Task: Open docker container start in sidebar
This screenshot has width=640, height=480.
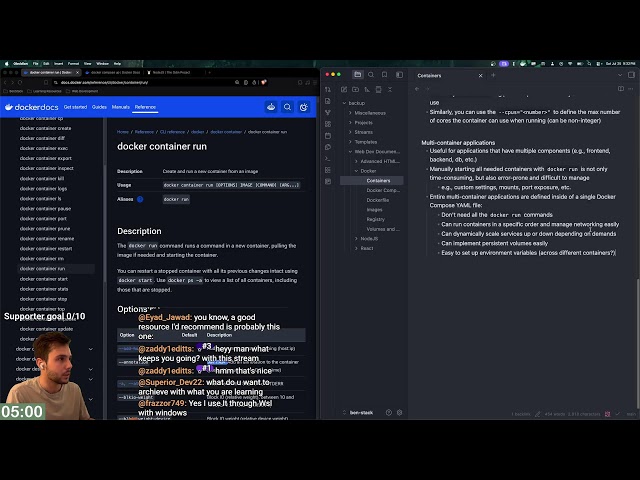Action: click(44, 279)
